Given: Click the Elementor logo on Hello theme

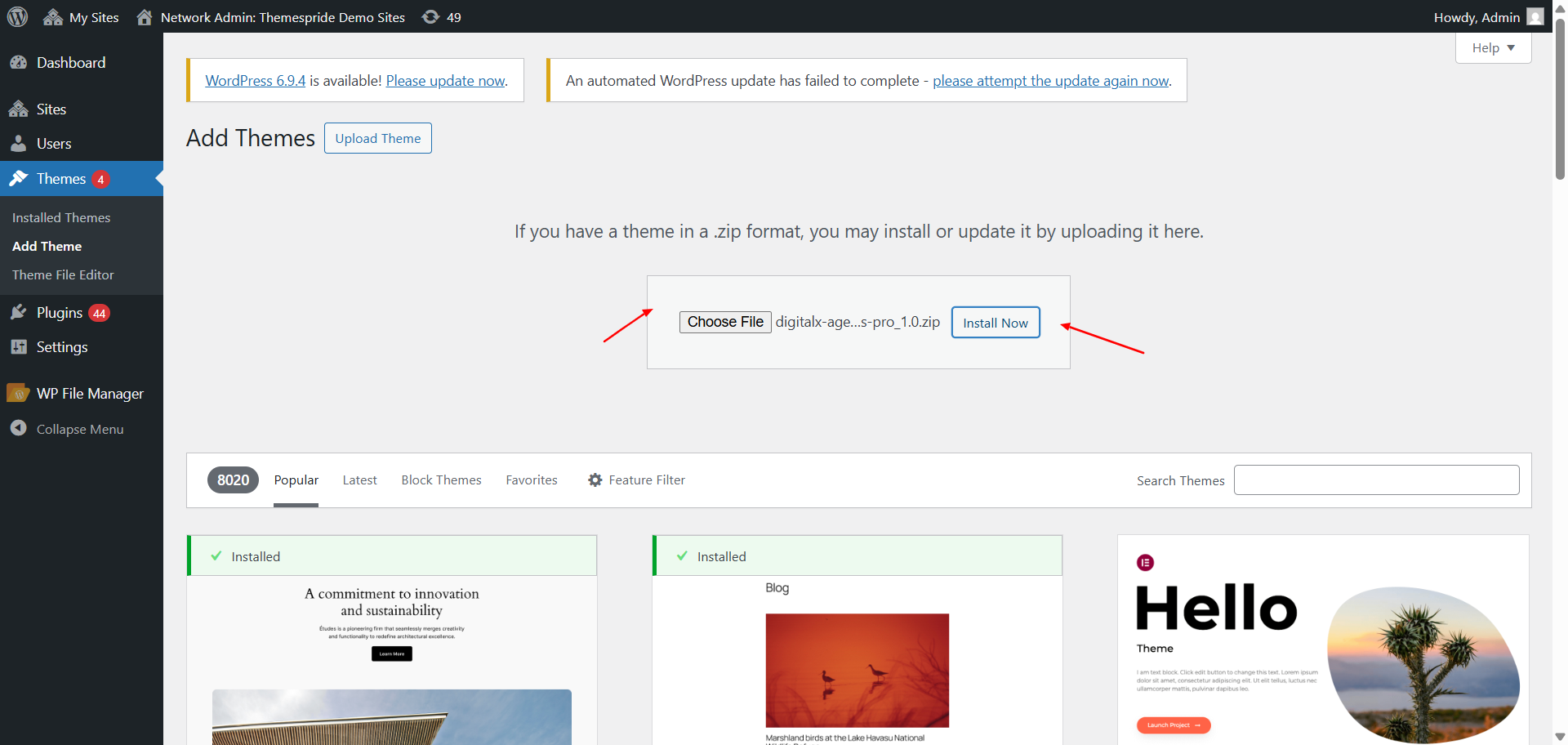Looking at the screenshot, I should (1145, 562).
